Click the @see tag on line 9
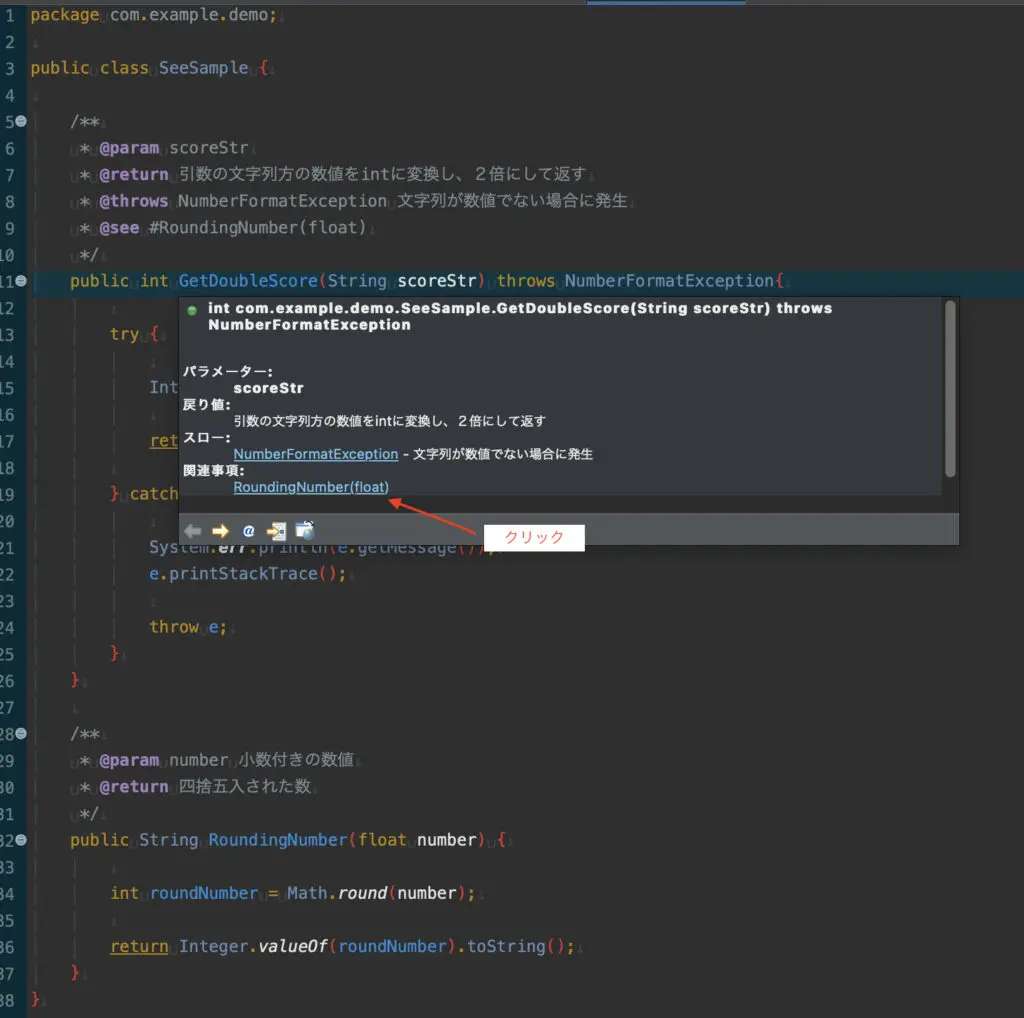 click(x=119, y=228)
